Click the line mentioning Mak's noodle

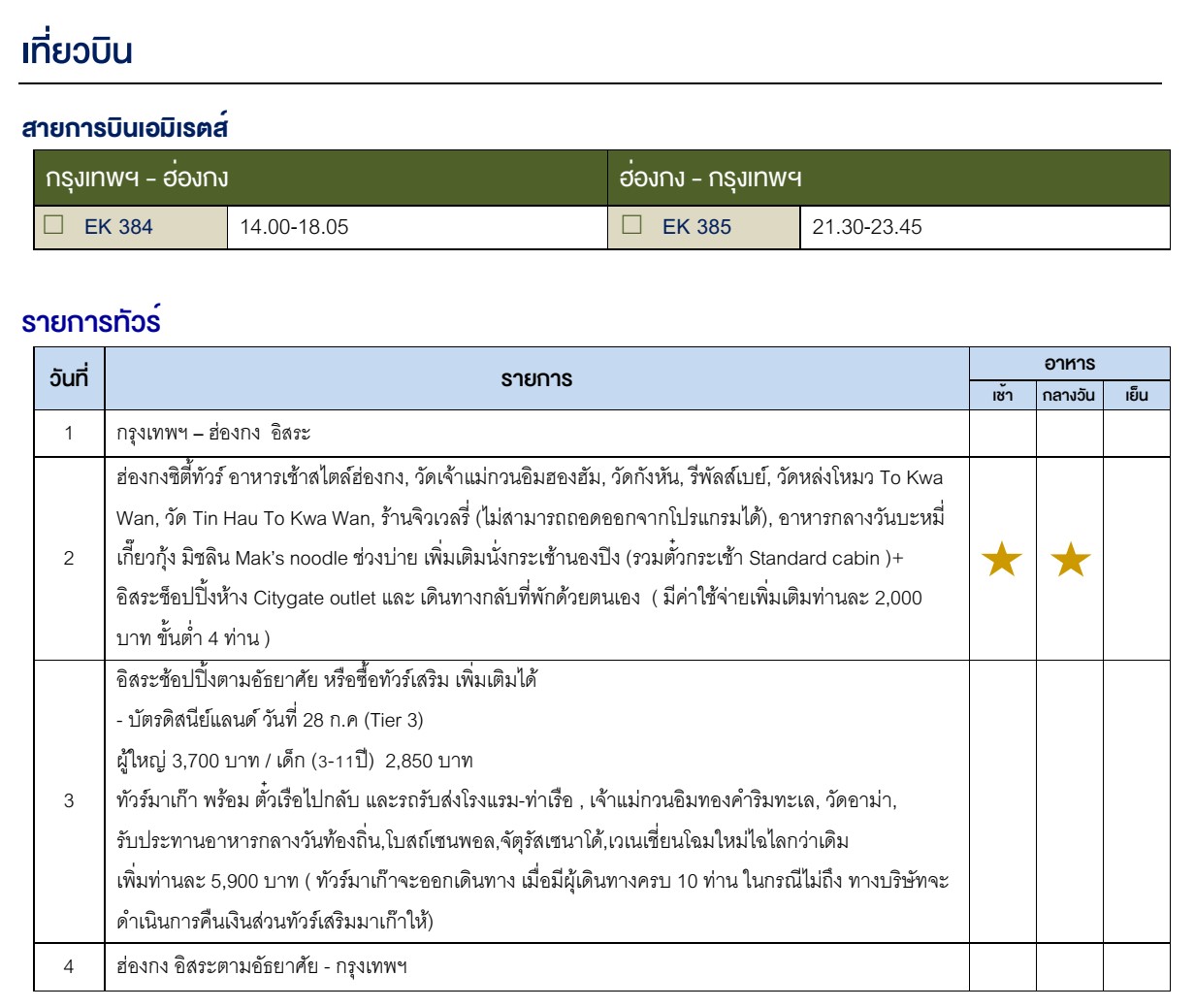(510, 558)
